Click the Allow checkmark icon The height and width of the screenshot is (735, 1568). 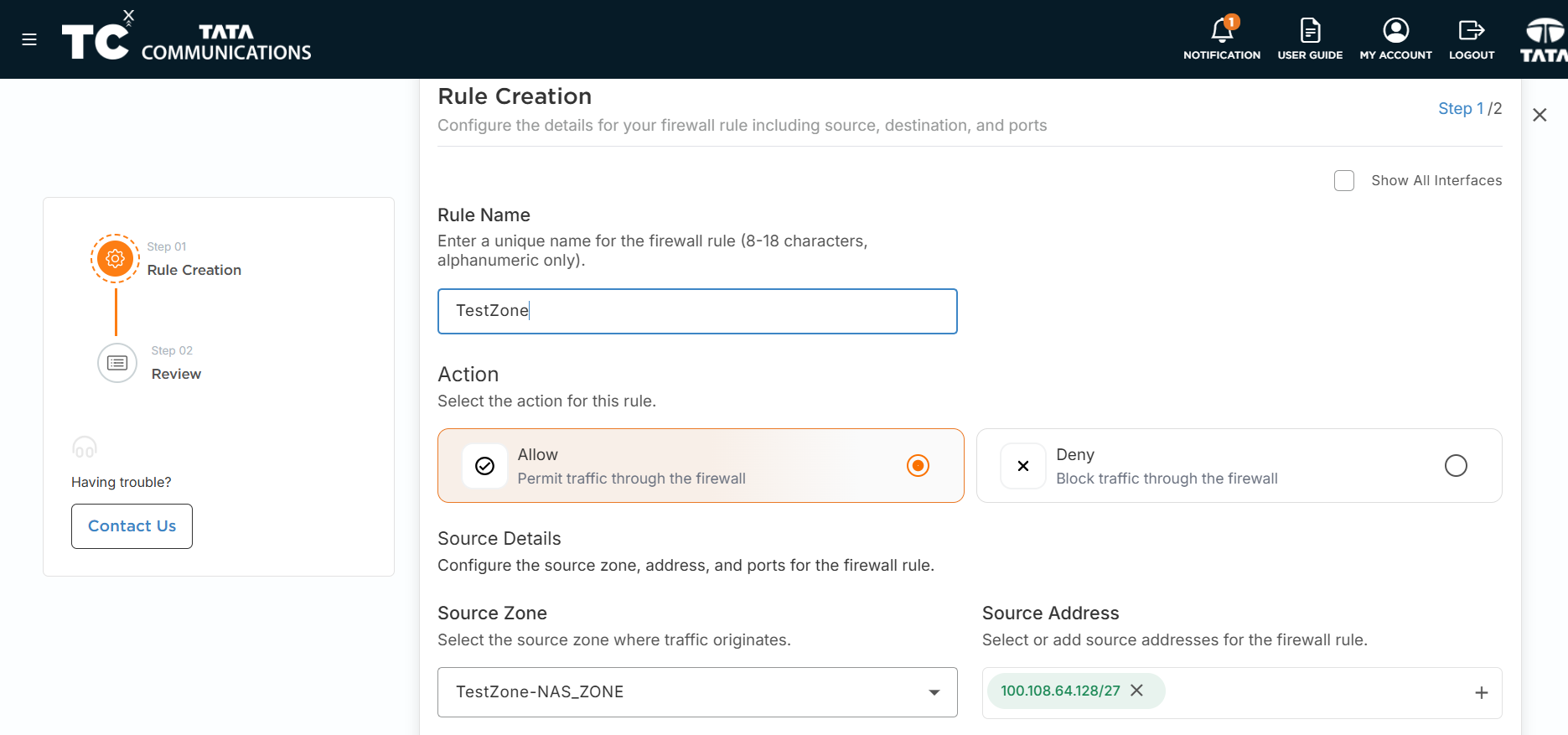tap(485, 466)
